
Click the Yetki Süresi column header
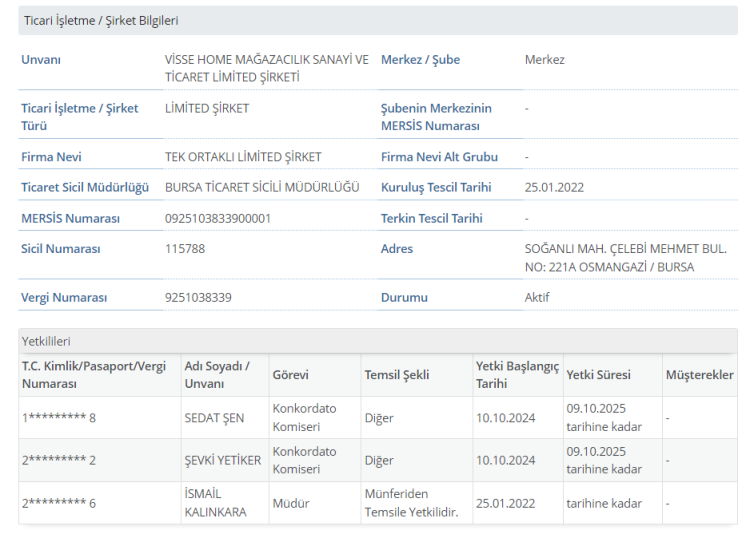tap(598, 375)
